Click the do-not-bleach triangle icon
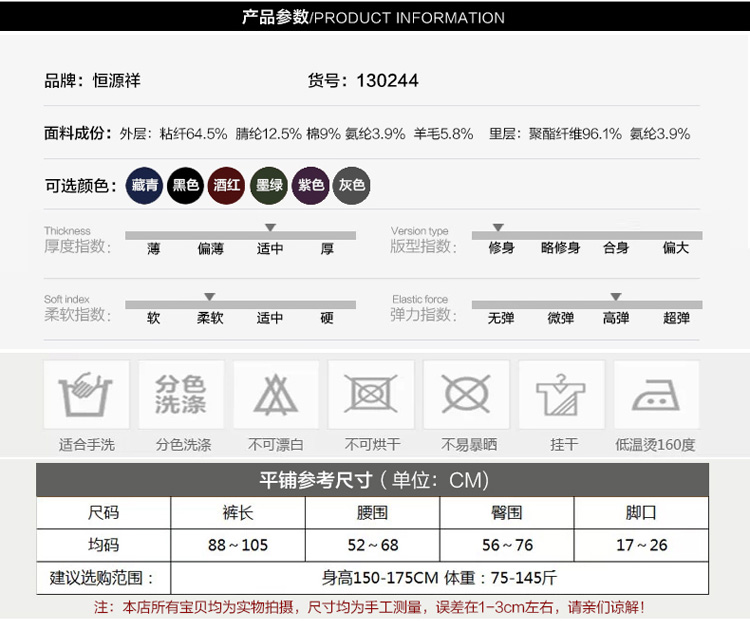This screenshot has height=621, width=750. (276, 394)
